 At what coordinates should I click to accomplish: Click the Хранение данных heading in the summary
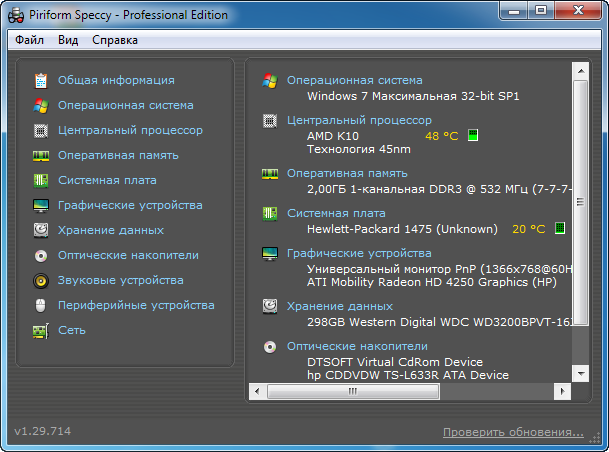coord(340,306)
